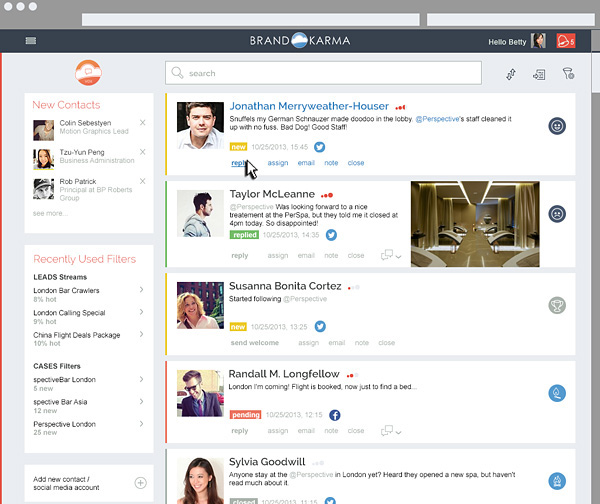Screen dimensions: 600x504
Task: Expand conversation dropdown arrow on Taylor's post
Action: 398,257
